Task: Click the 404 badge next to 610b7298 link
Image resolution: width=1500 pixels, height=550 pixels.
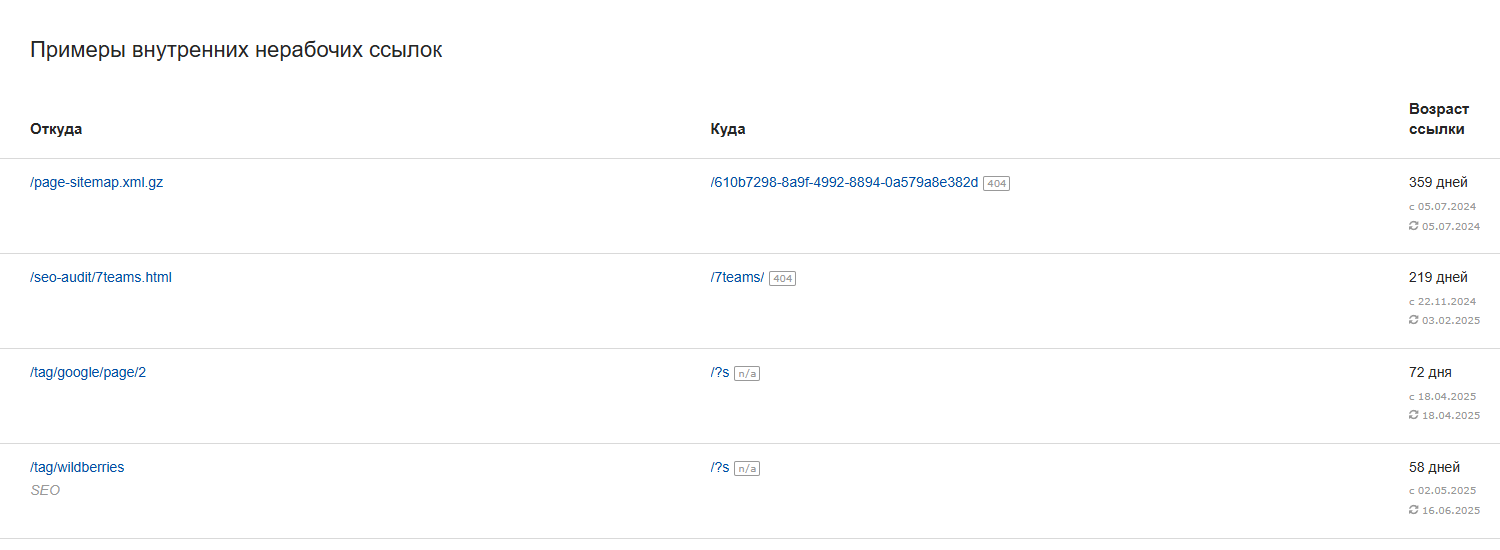Action: coord(996,183)
